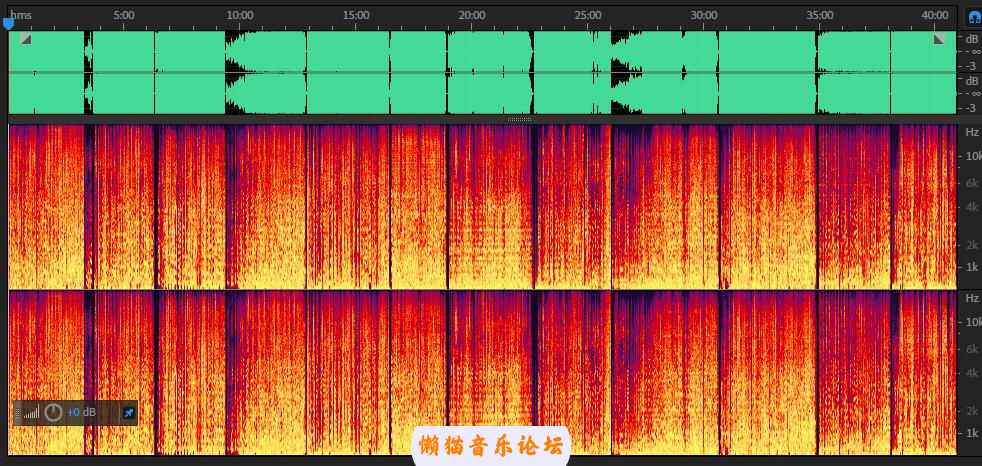Toggle the HUD pin icon
The image size is (982, 466).
[x=128, y=412]
